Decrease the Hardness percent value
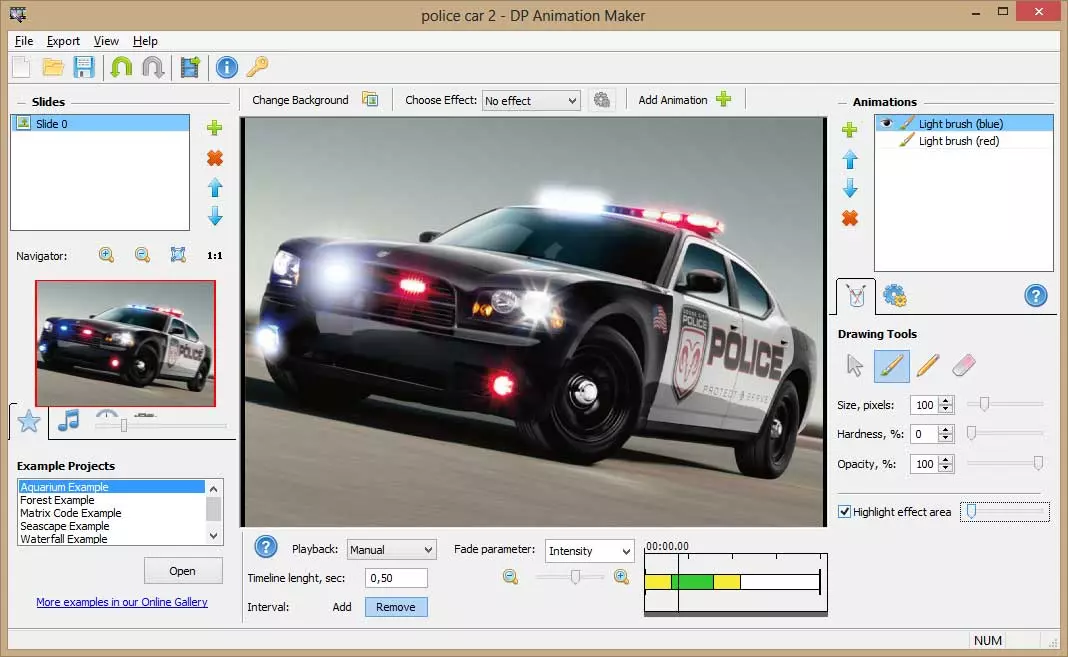The width and height of the screenshot is (1068, 657). point(945,438)
